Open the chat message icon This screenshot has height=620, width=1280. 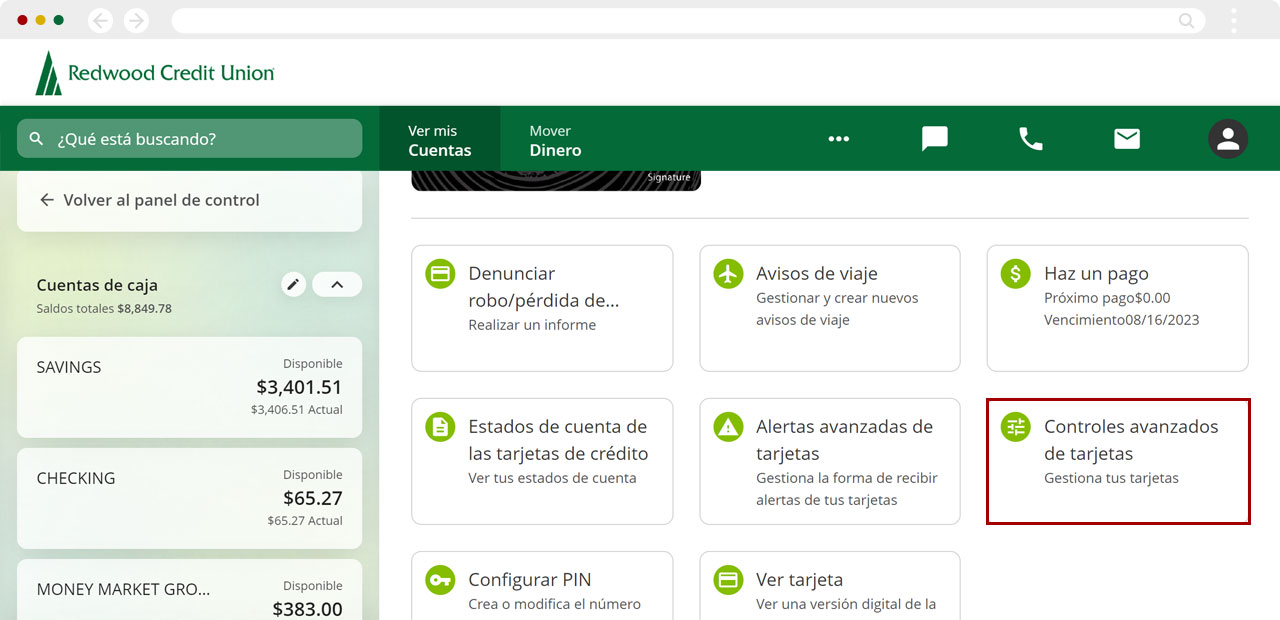coord(934,139)
